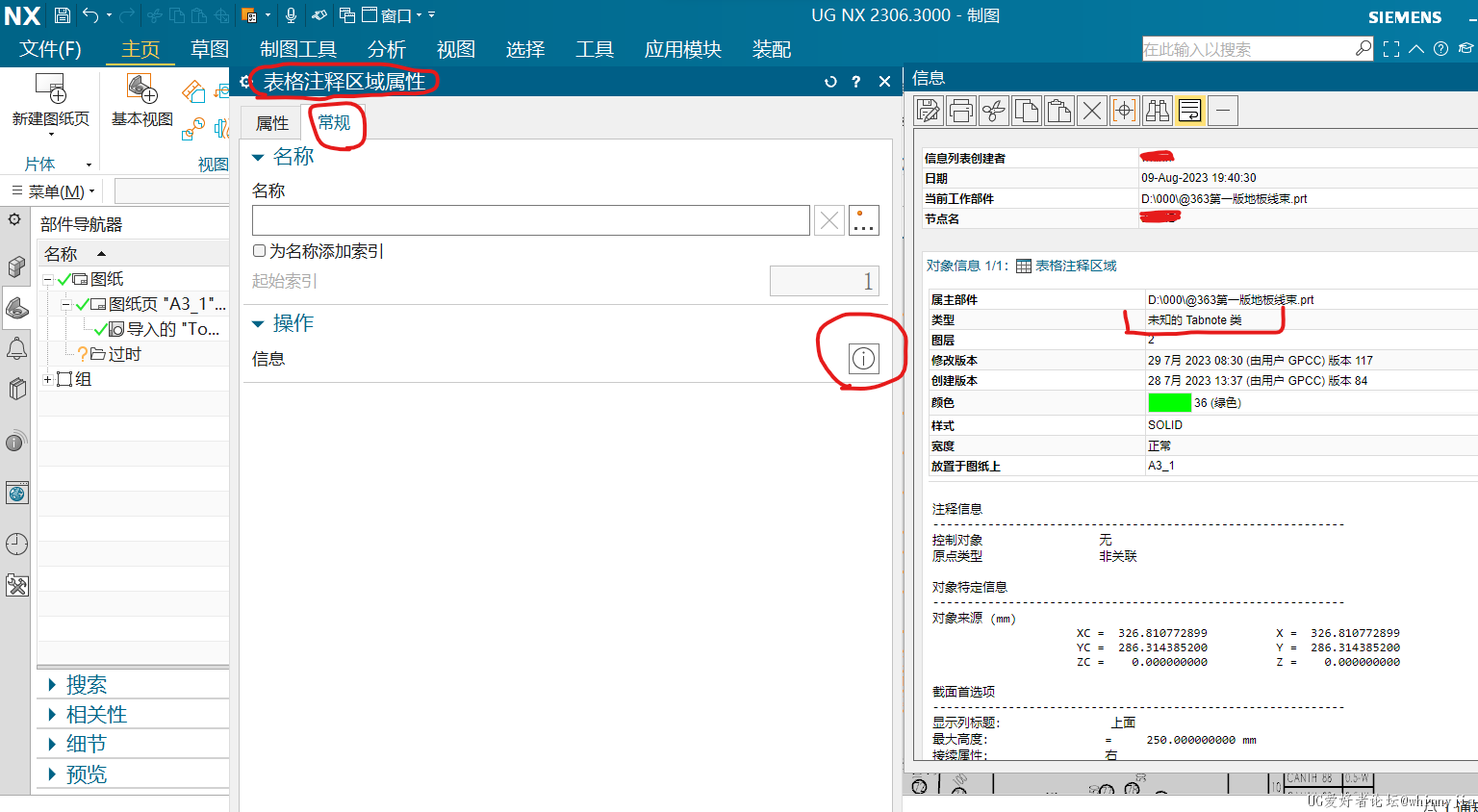The width and height of the screenshot is (1478, 812).
Task: Open the 文件(F) menu
Action: (50, 49)
